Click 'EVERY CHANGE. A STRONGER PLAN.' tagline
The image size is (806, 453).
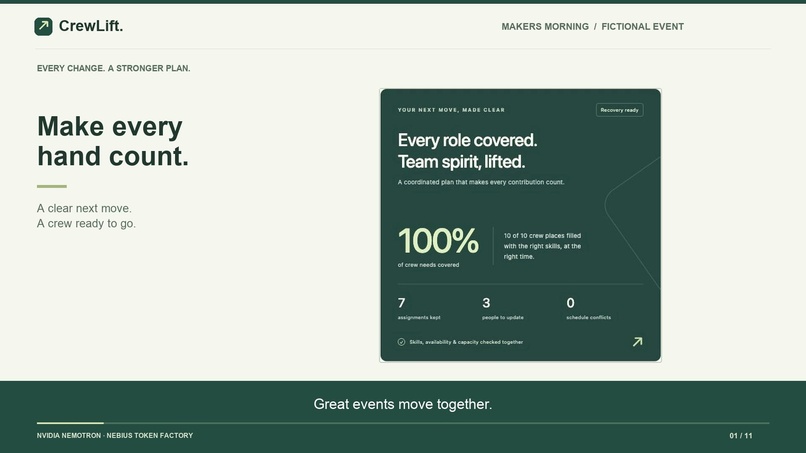tap(114, 68)
